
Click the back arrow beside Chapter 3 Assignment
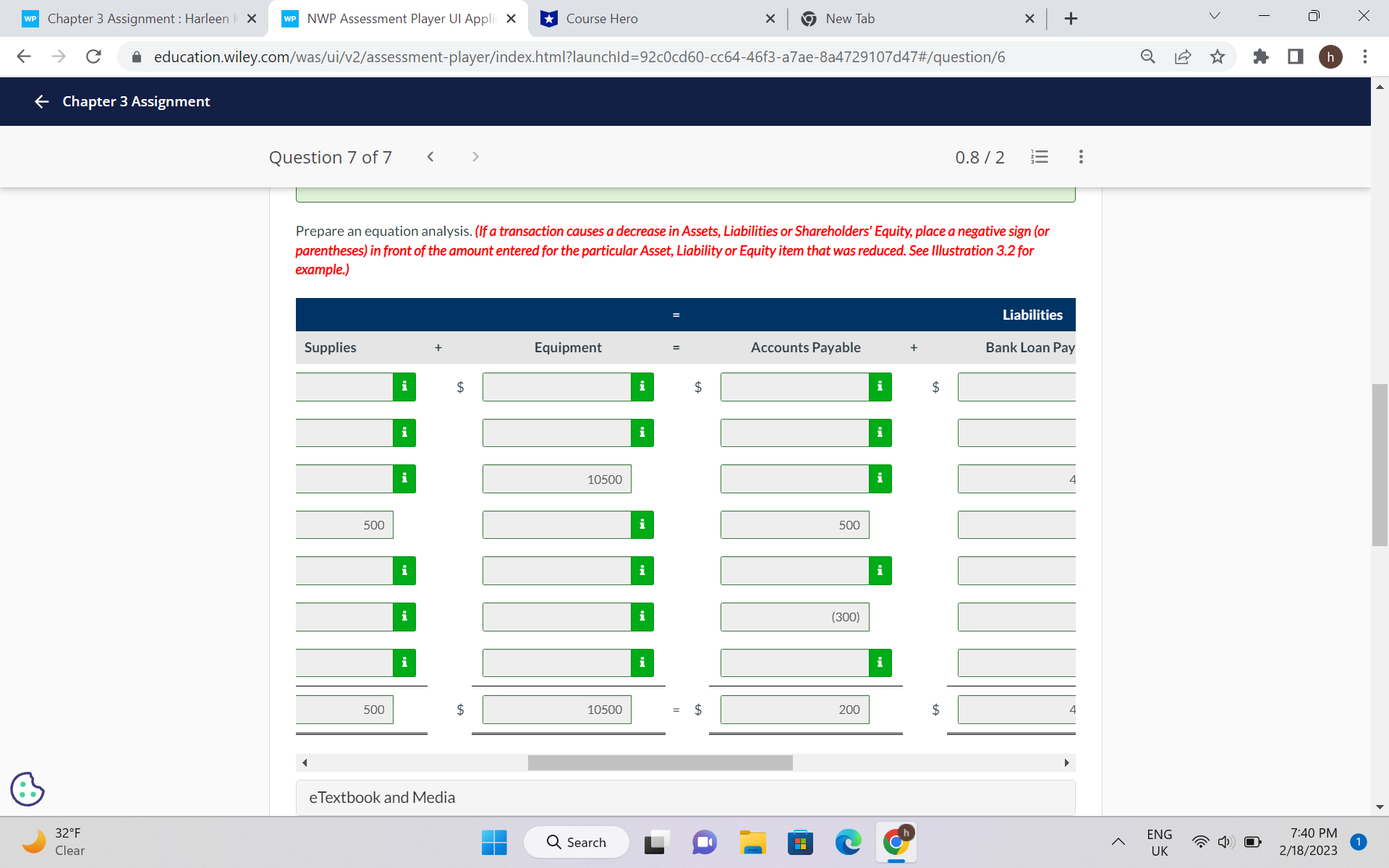click(41, 101)
